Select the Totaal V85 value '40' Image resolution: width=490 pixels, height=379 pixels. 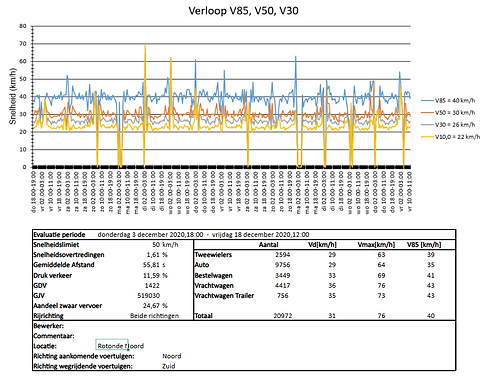pyautogui.click(x=431, y=316)
